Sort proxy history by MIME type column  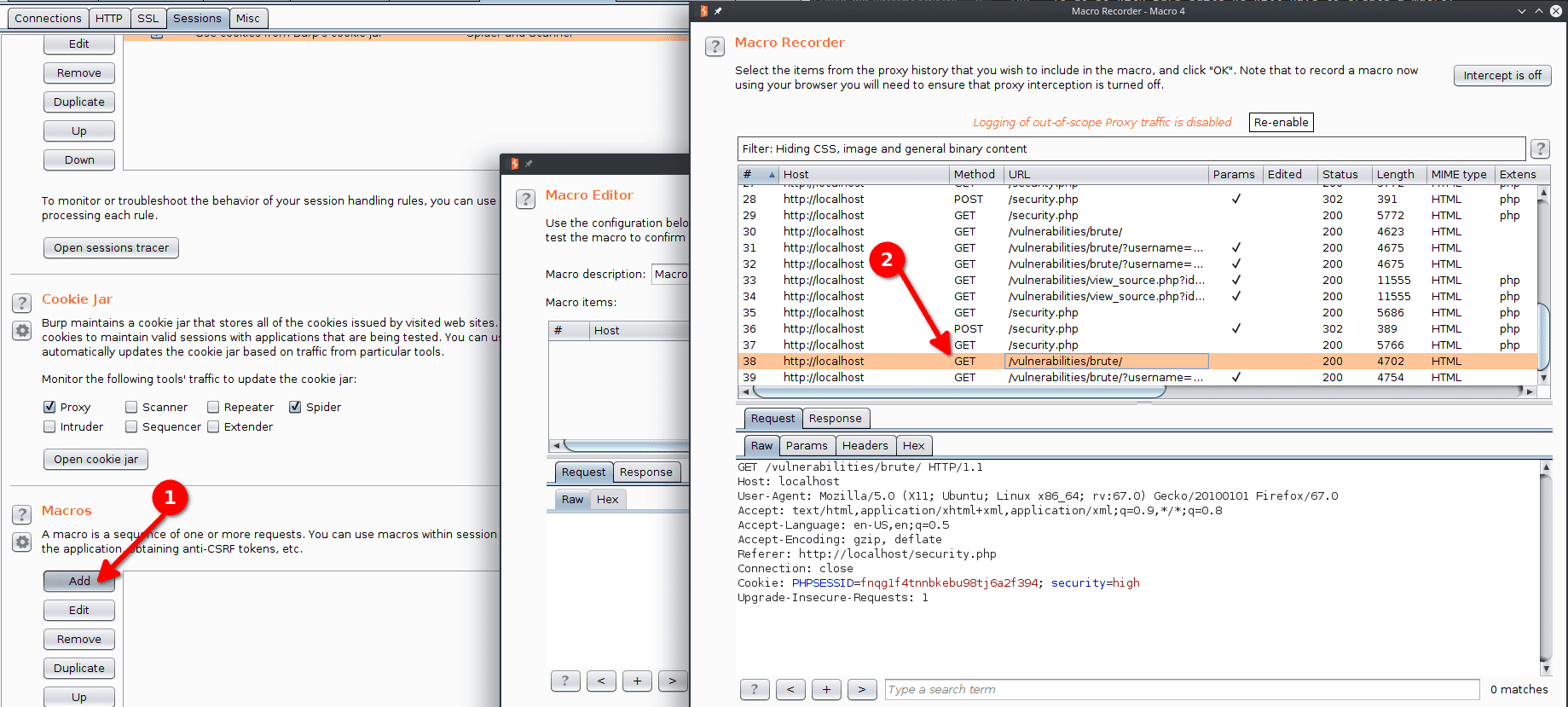[x=1461, y=174]
